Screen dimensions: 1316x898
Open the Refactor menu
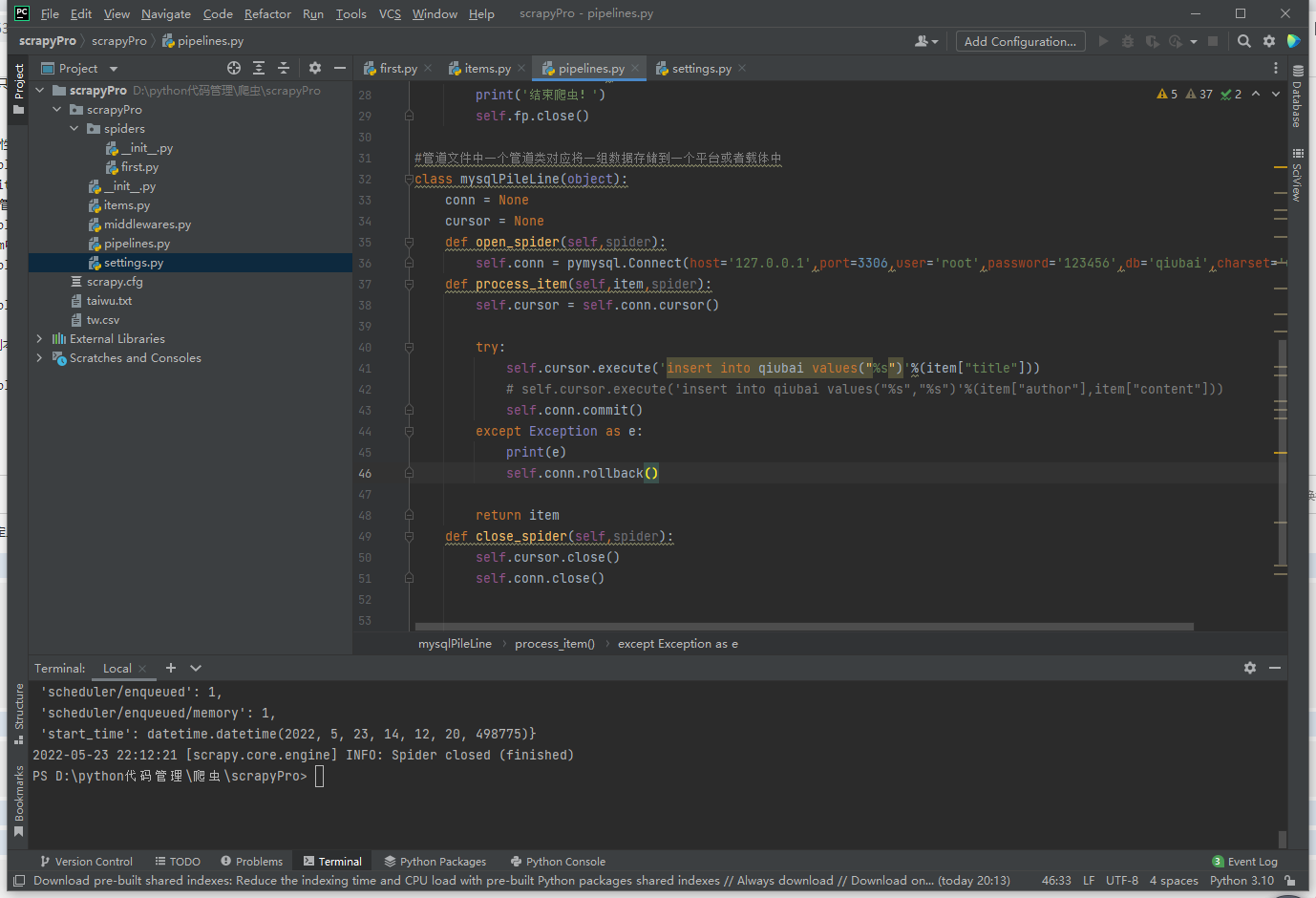pos(267,13)
